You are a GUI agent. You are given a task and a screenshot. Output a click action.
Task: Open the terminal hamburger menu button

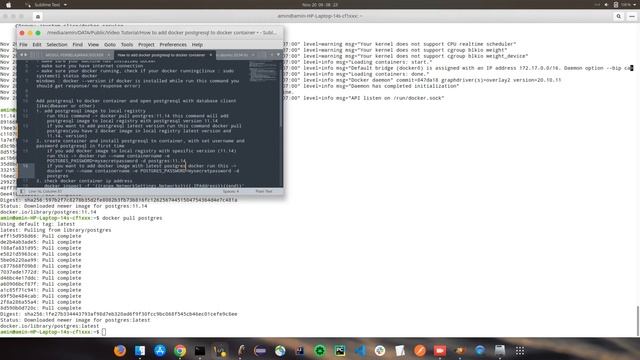click(x=632, y=16)
